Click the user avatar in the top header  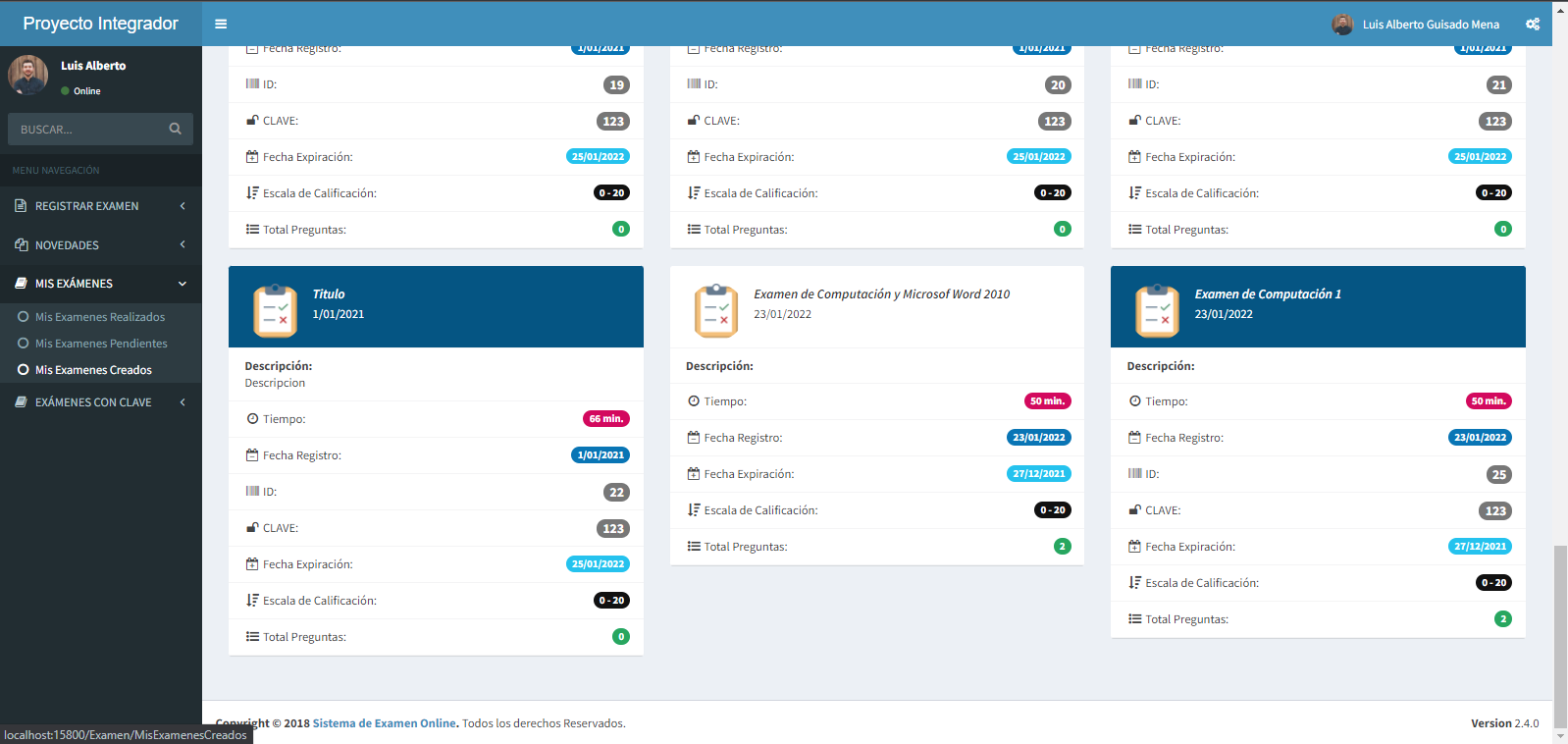point(1342,24)
